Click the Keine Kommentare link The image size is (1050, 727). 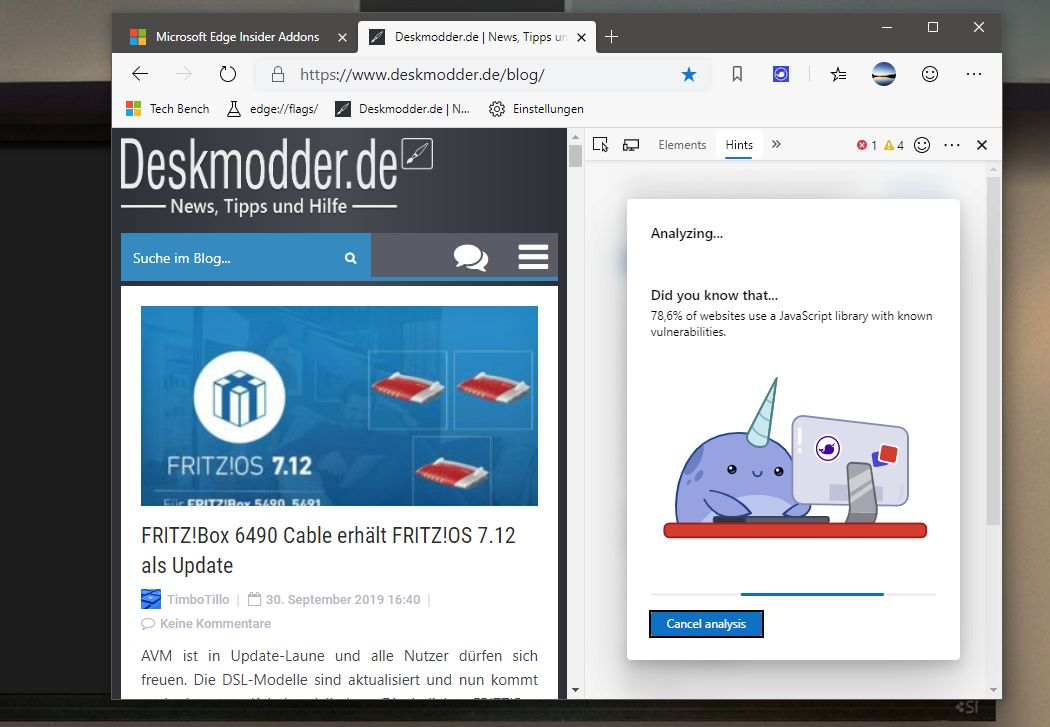[215, 623]
